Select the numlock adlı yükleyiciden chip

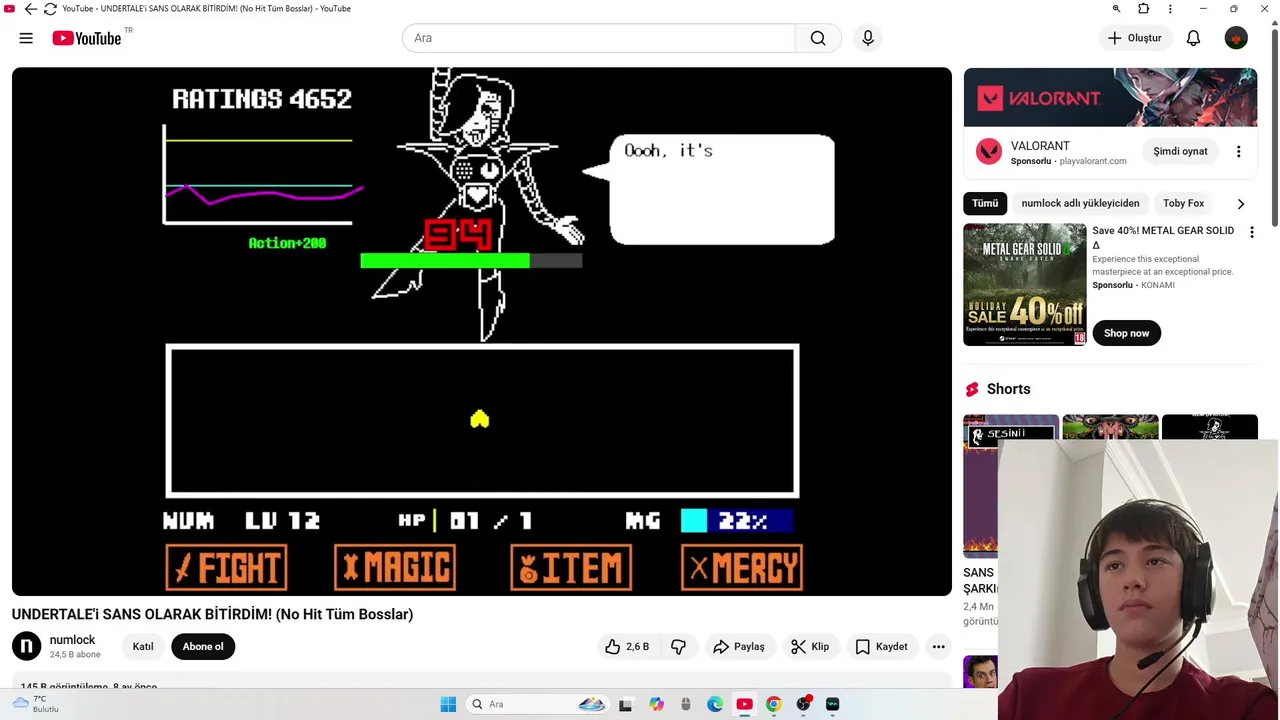pyautogui.click(x=1080, y=203)
